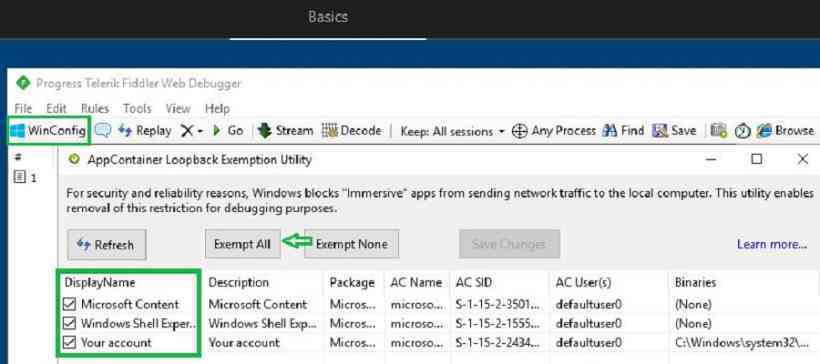Select session row 1 in list

[x=26, y=178]
